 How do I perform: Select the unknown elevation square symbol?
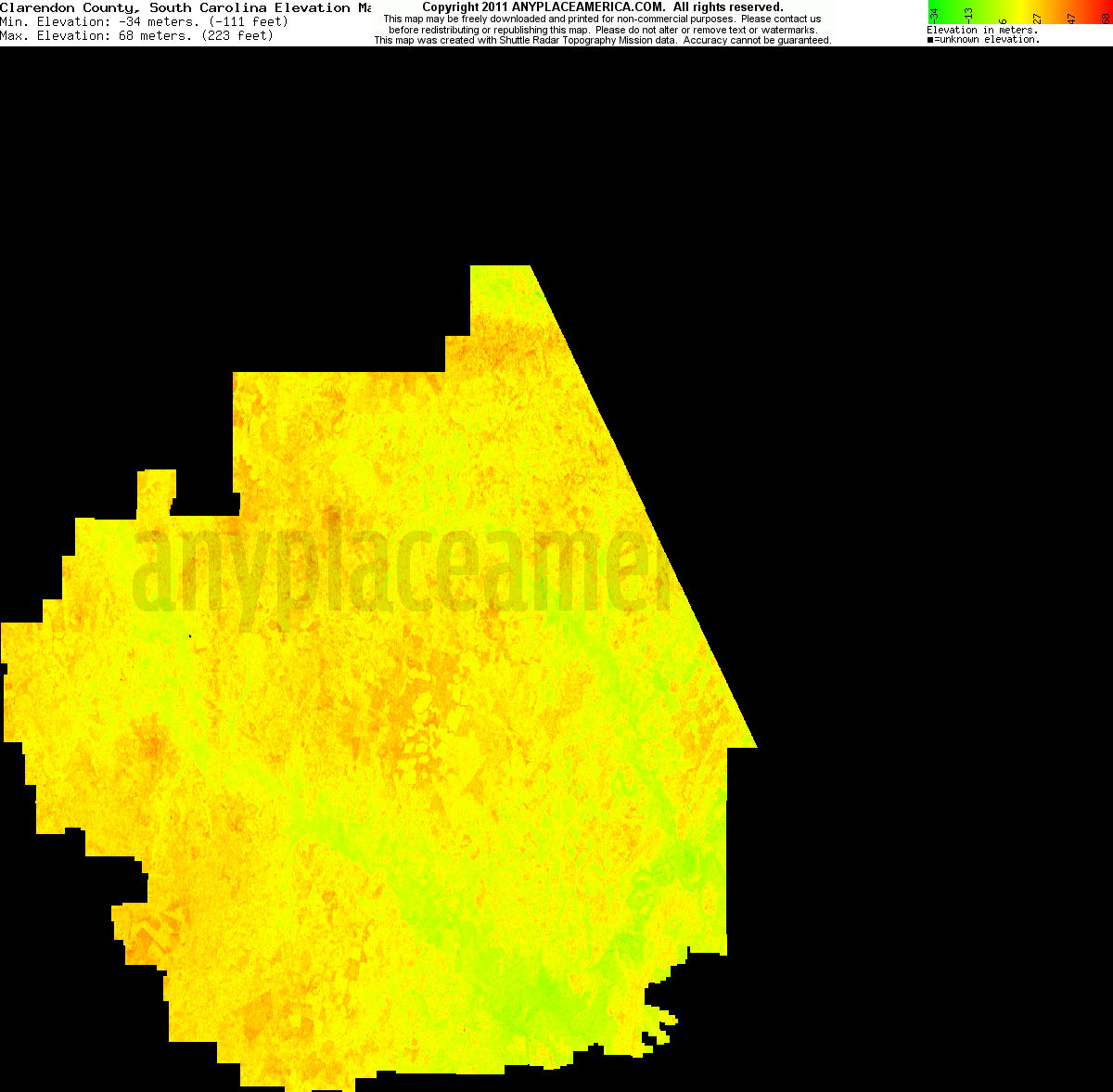coord(930,39)
